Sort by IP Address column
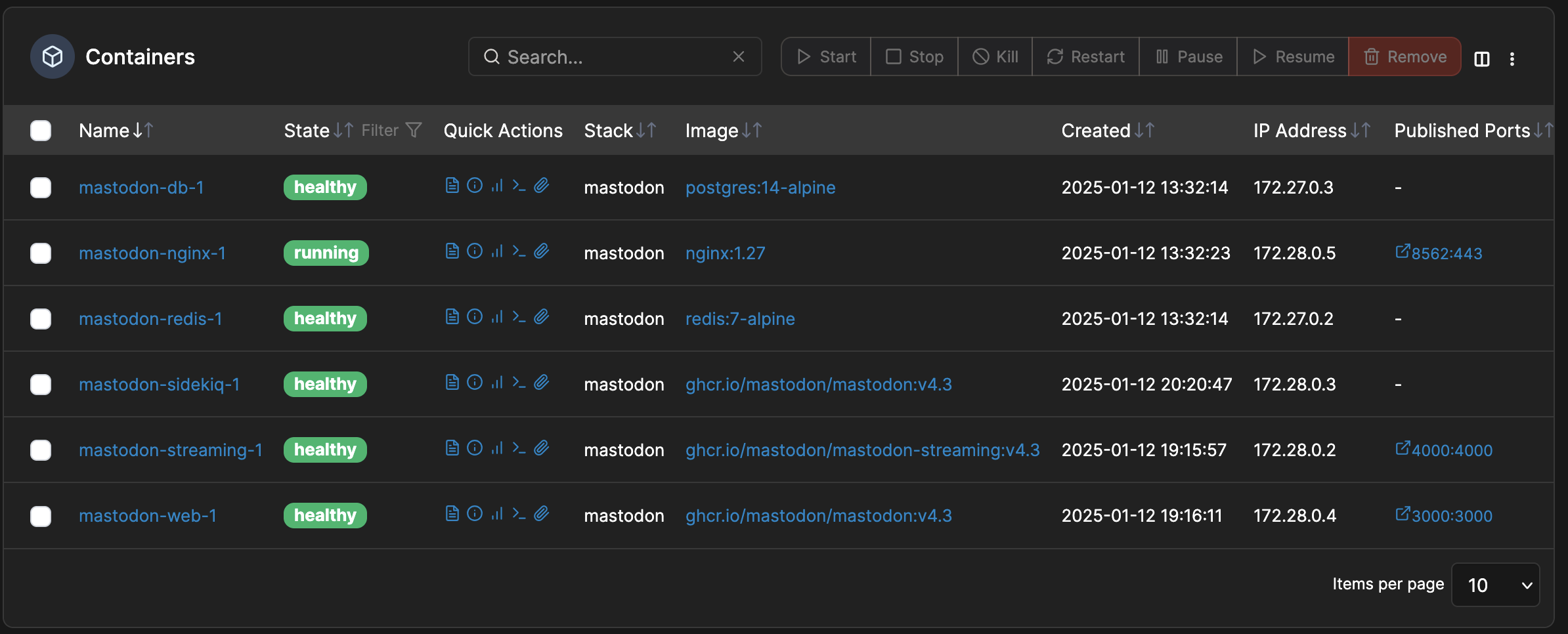Screen dimensions: 1568x634 [x=1312, y=131]
